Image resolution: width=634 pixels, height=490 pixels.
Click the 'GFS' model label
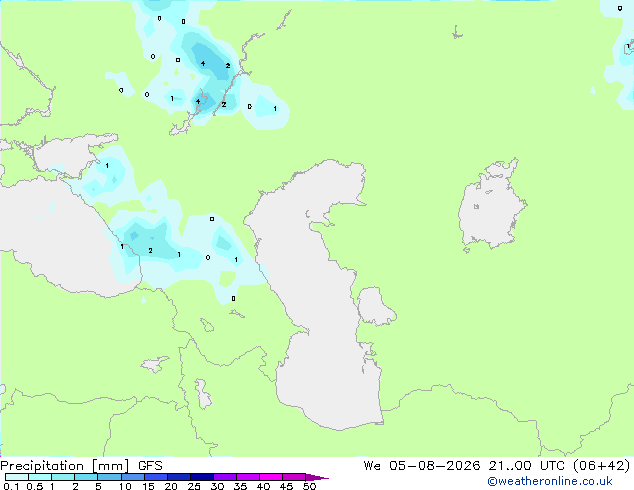tap(150, 466)
